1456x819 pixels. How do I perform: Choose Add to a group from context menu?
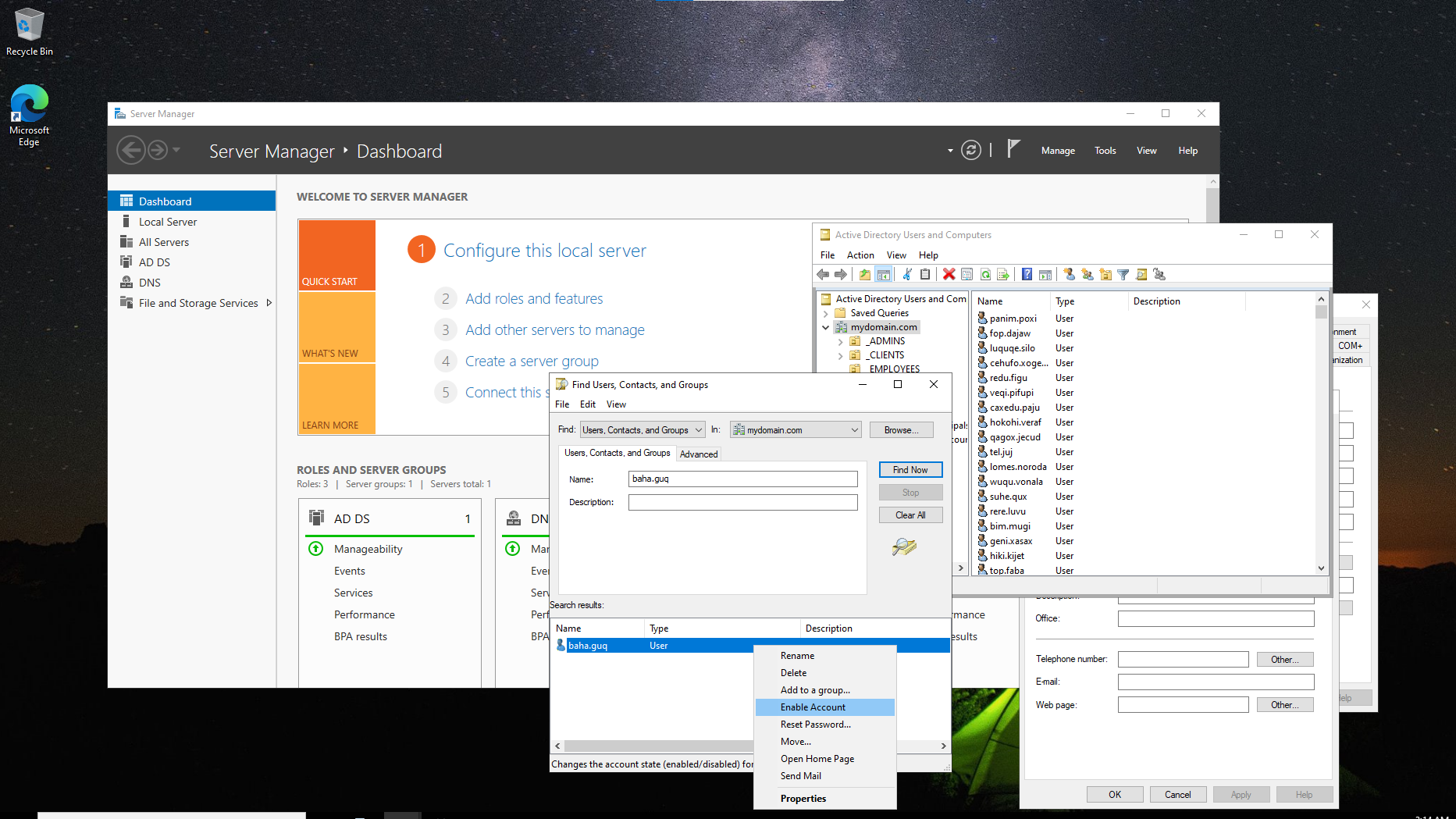(825, 690)
